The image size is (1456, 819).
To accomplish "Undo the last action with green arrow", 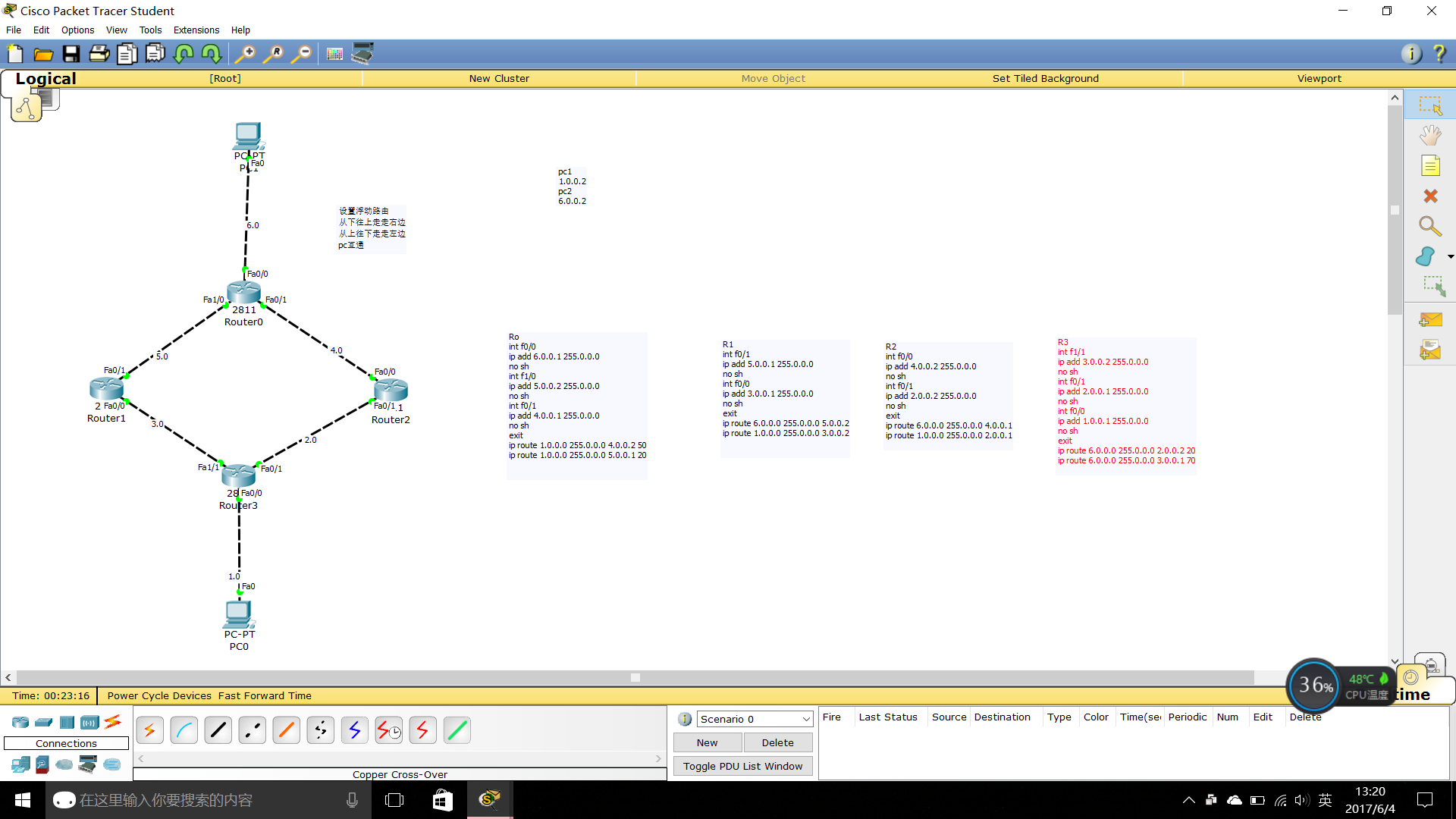I will tap(184, 54).
